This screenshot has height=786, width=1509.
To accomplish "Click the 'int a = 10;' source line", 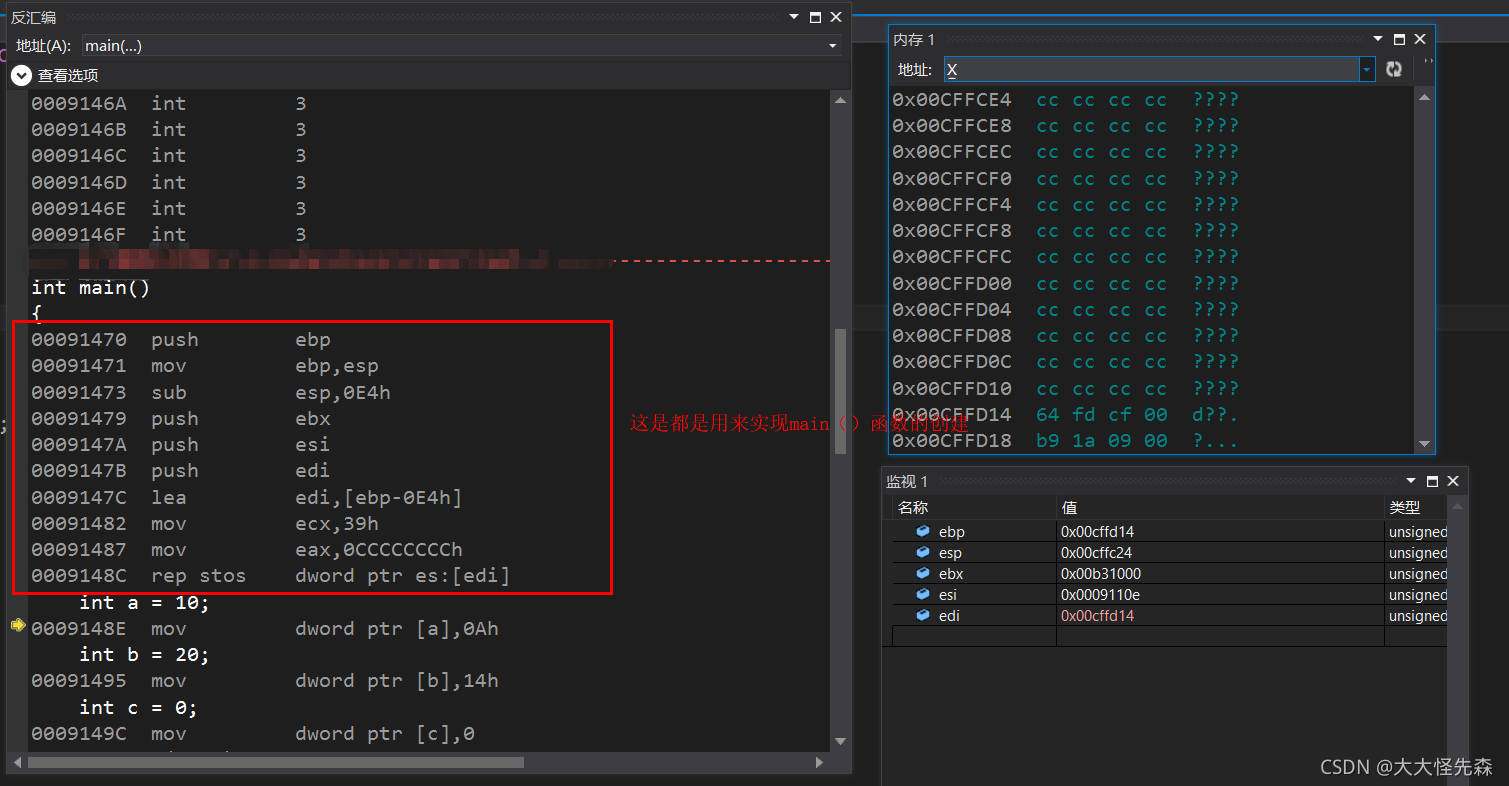I will (145, 602).
